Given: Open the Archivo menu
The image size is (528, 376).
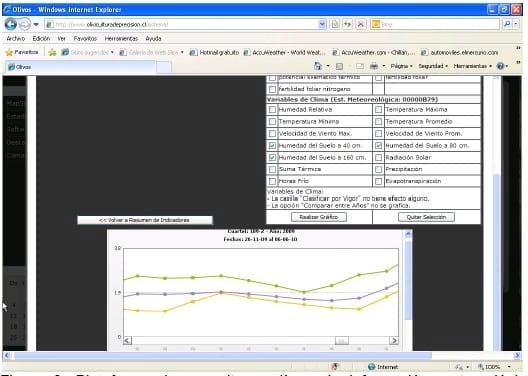Looking at the screenshot, I should tap(15, 39).
